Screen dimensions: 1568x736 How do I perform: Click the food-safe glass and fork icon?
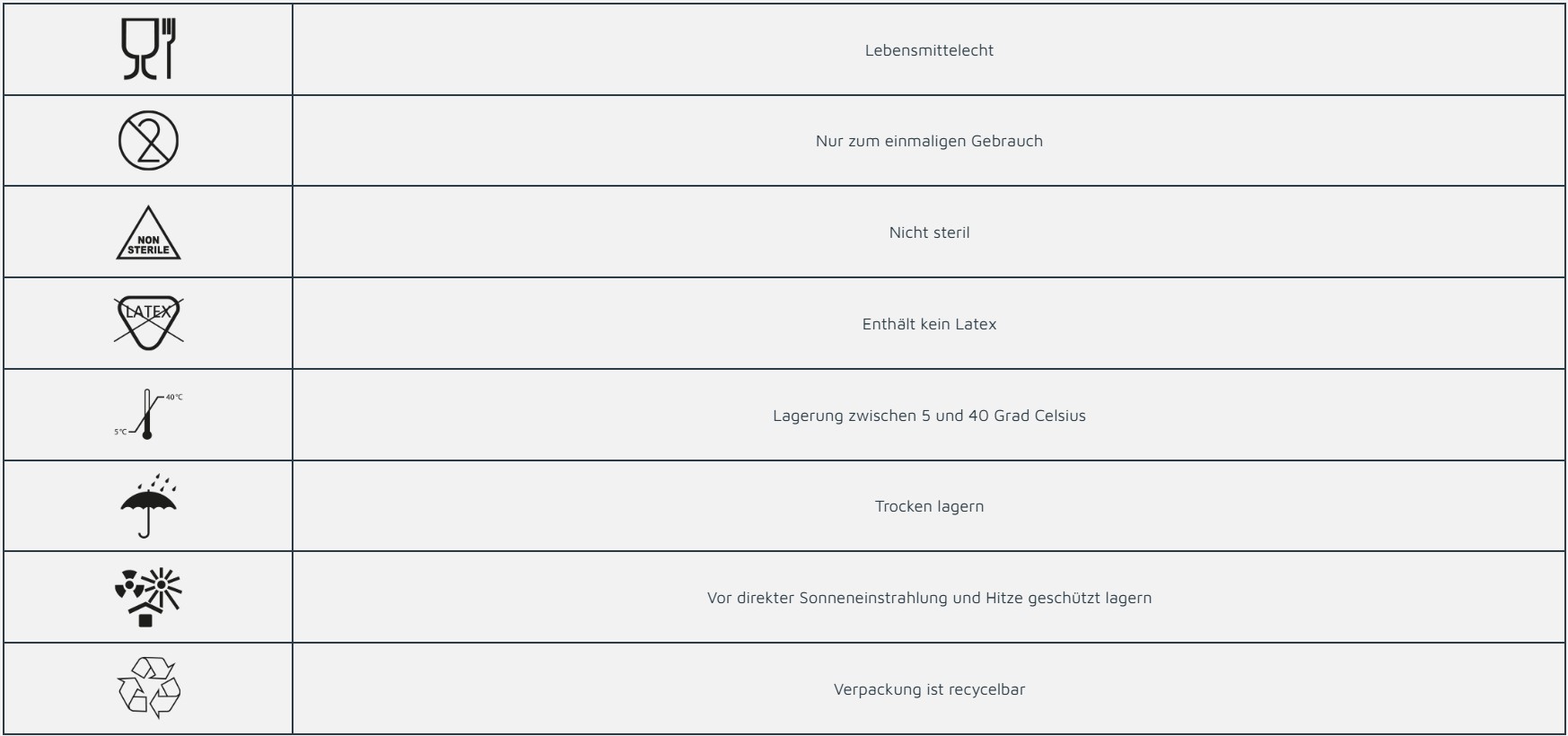coord(148,49)
